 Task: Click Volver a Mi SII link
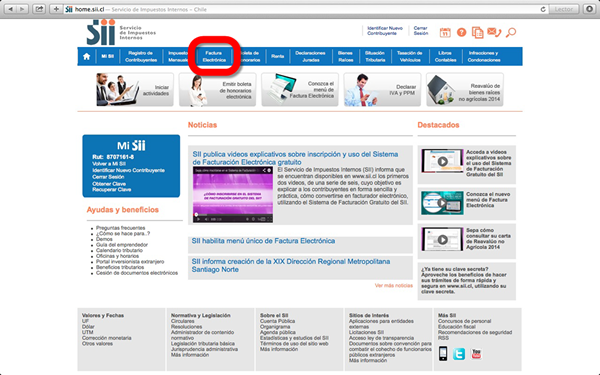(x=109, y=164)
